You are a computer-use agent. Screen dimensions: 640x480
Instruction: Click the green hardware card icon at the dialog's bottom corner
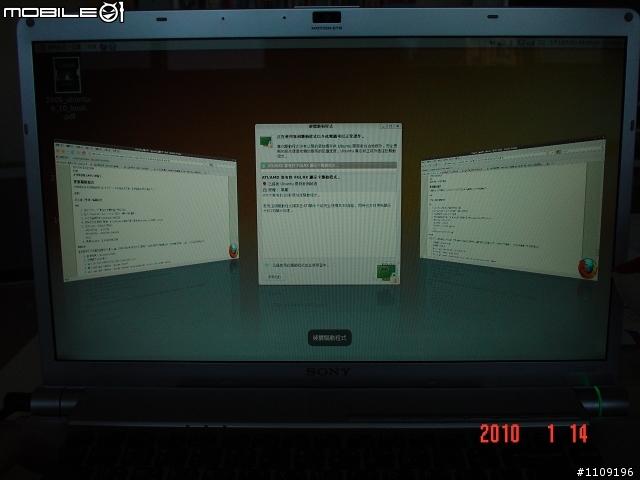(386, 273)
